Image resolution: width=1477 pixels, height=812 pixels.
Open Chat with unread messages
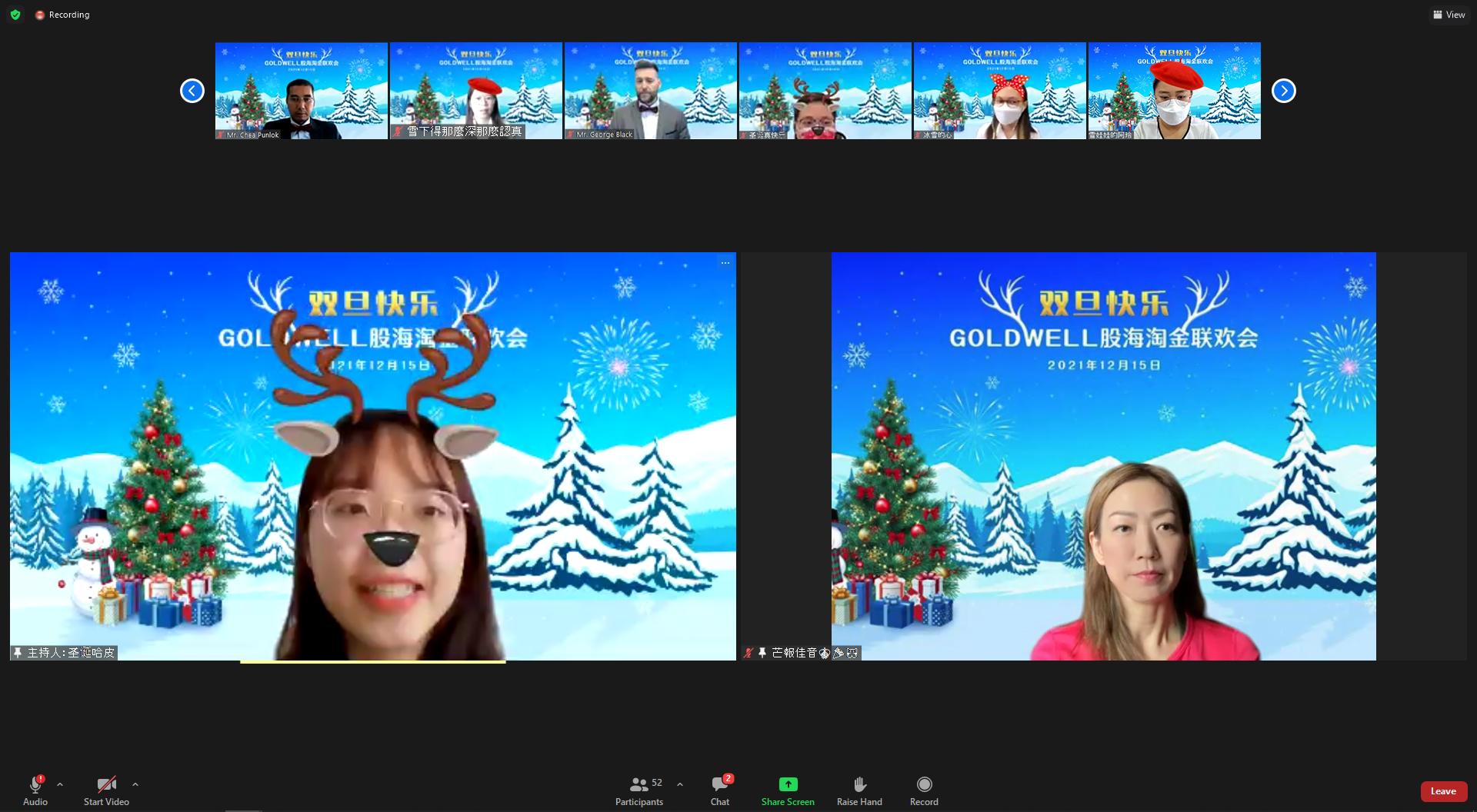point(721,790)
